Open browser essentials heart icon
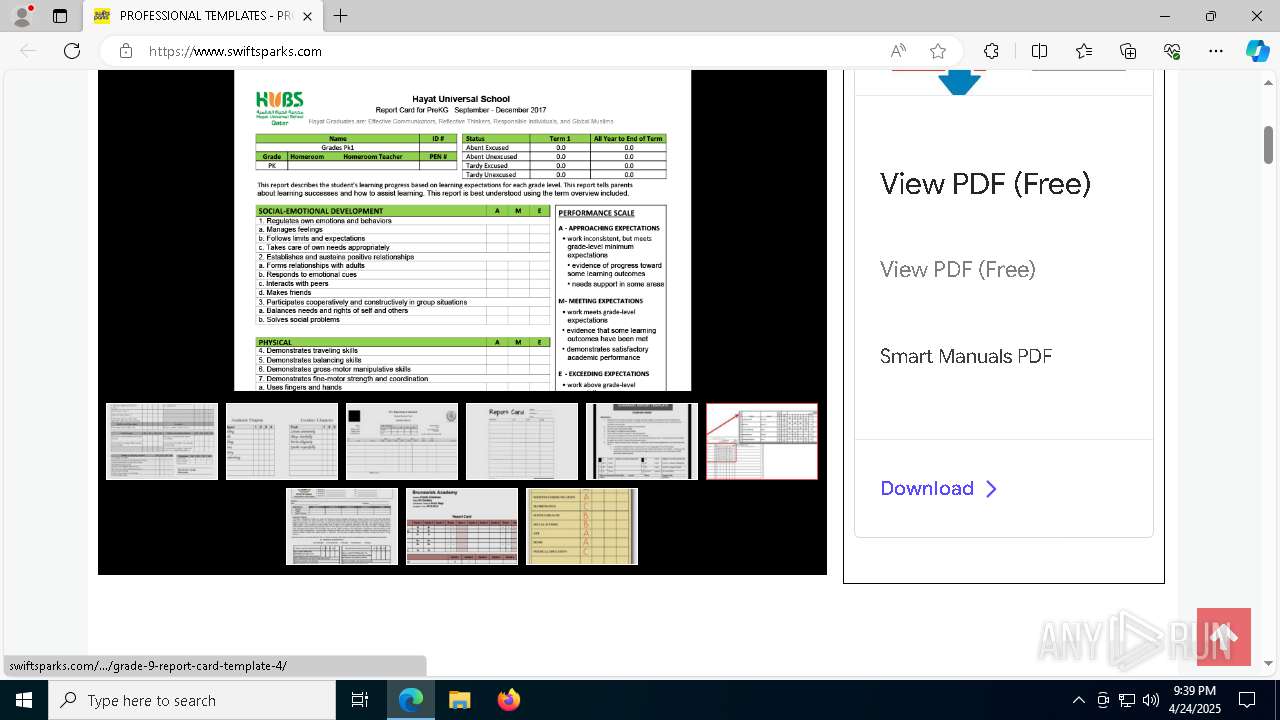Viewport: 1280px width, 720px height. (x=1172, y=51)
